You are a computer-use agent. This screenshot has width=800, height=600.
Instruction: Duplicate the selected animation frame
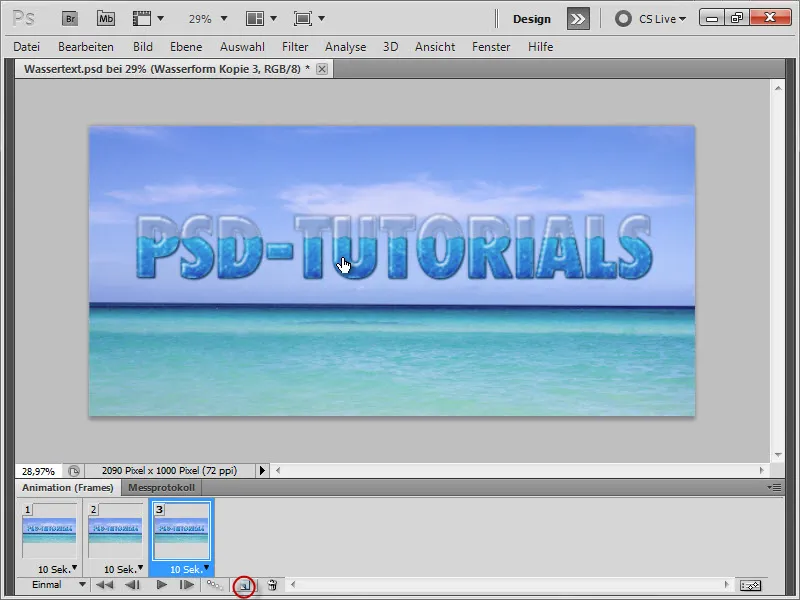click(x=244, y=586)
